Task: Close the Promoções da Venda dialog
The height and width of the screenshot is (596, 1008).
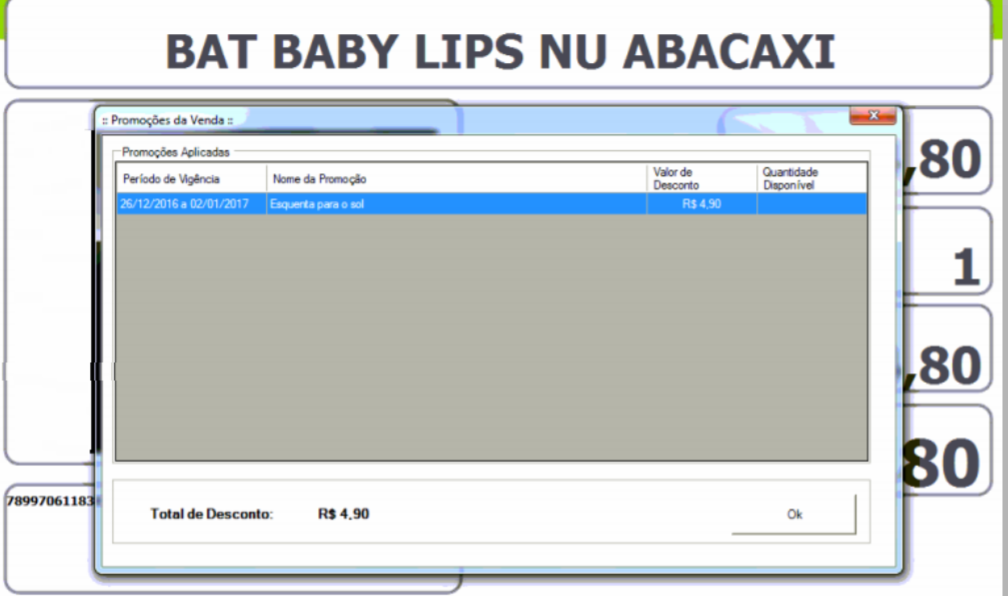Action: click(873, 116)
